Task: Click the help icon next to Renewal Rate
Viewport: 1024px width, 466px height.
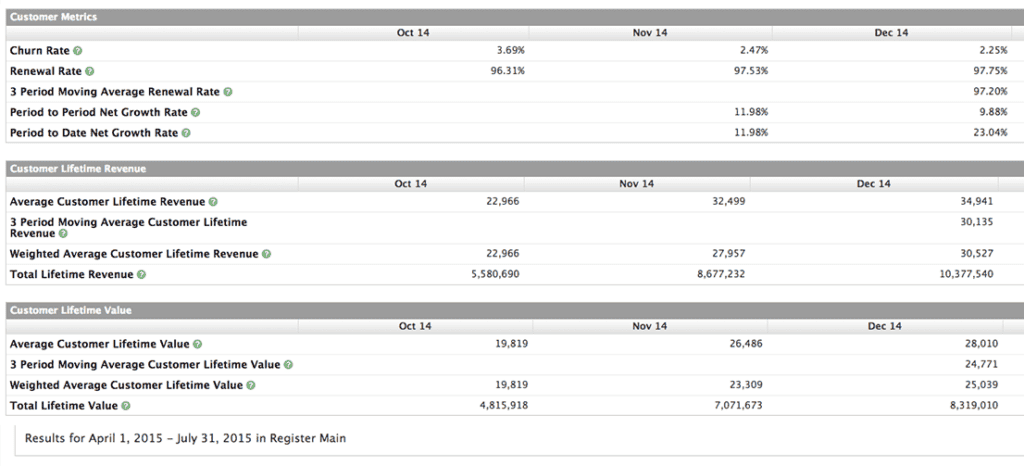Action: (x=90, y=71)
